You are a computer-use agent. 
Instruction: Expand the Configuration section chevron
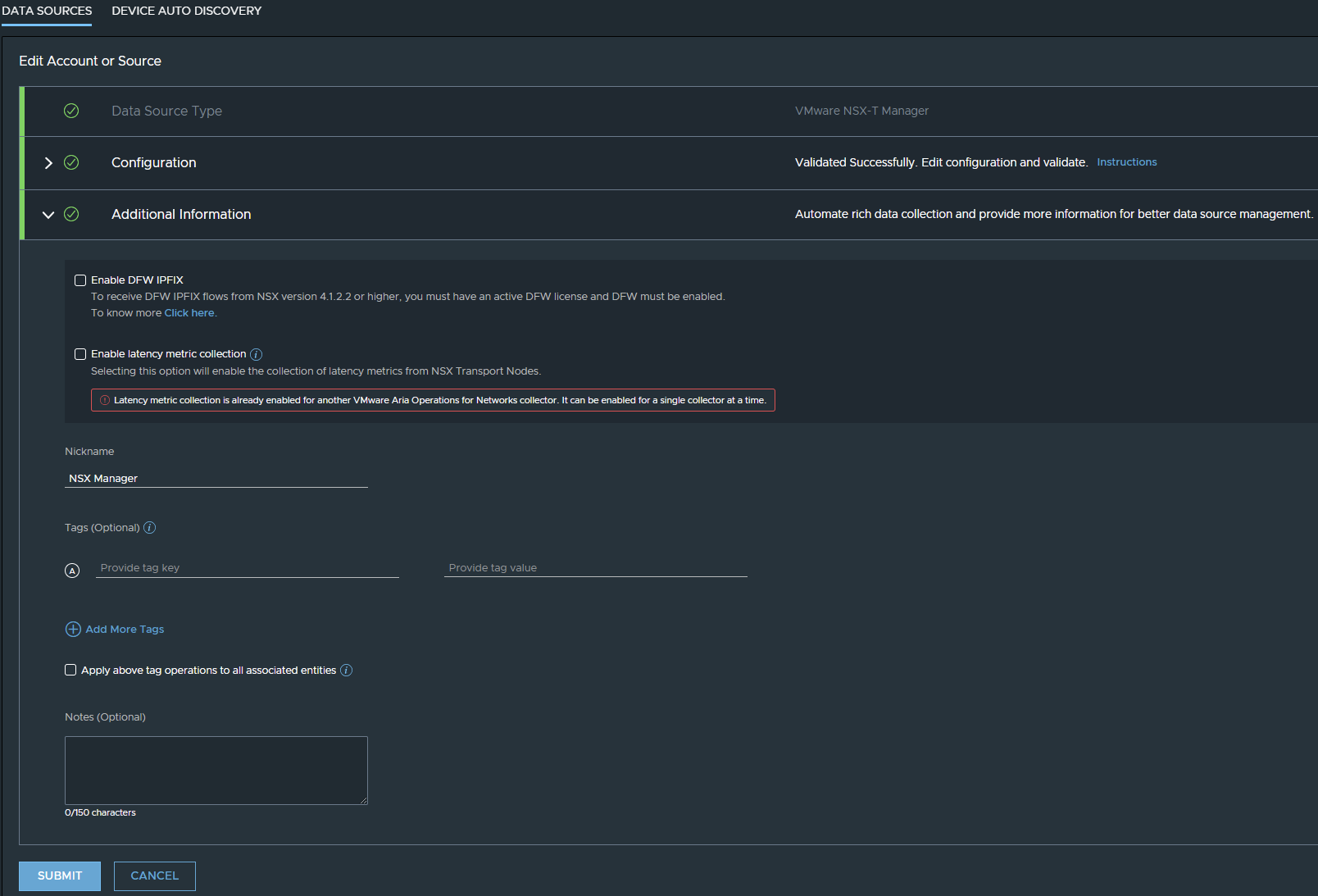pos(48,163)
